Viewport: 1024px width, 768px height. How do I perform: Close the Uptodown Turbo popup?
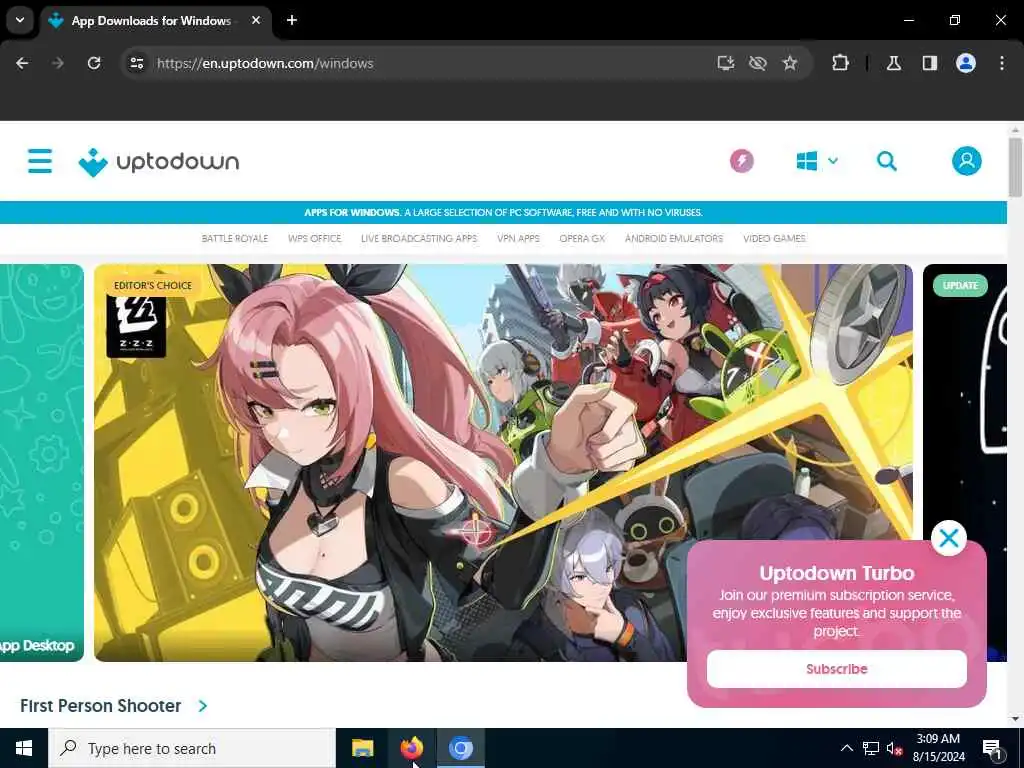[948, 538]
